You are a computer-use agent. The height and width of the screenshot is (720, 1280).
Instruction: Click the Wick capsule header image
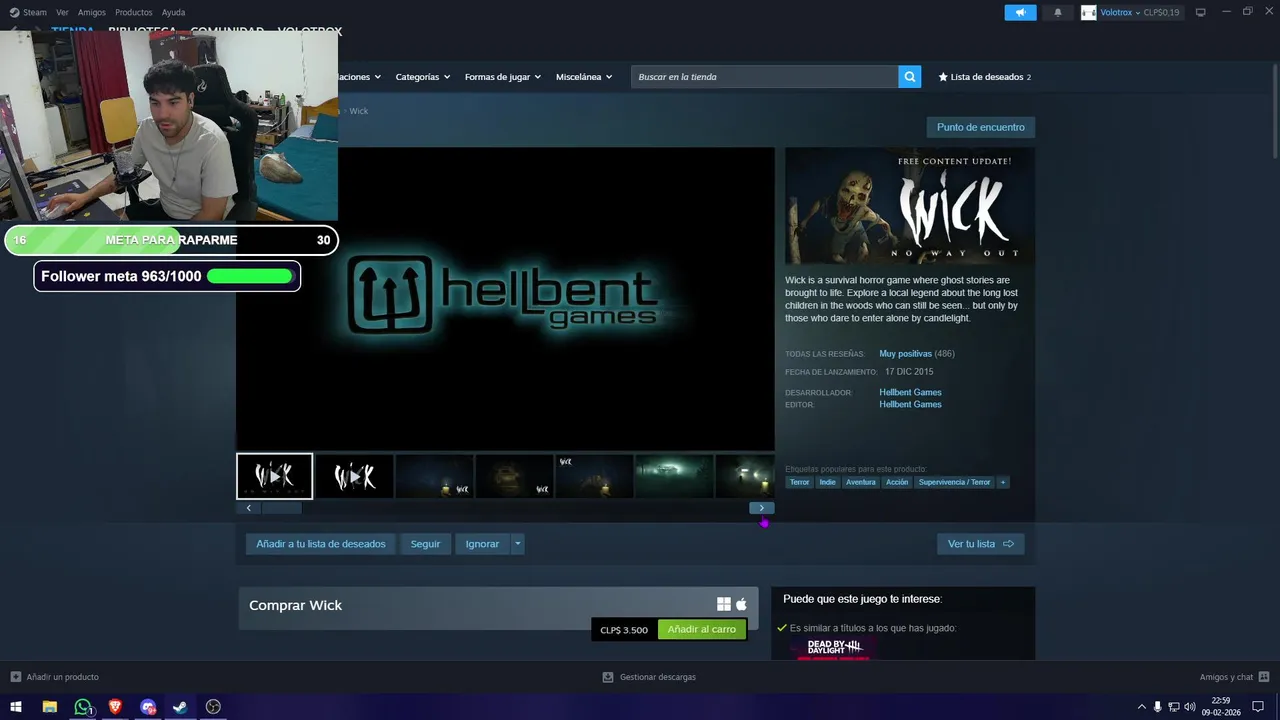click(x=910, y=208)
